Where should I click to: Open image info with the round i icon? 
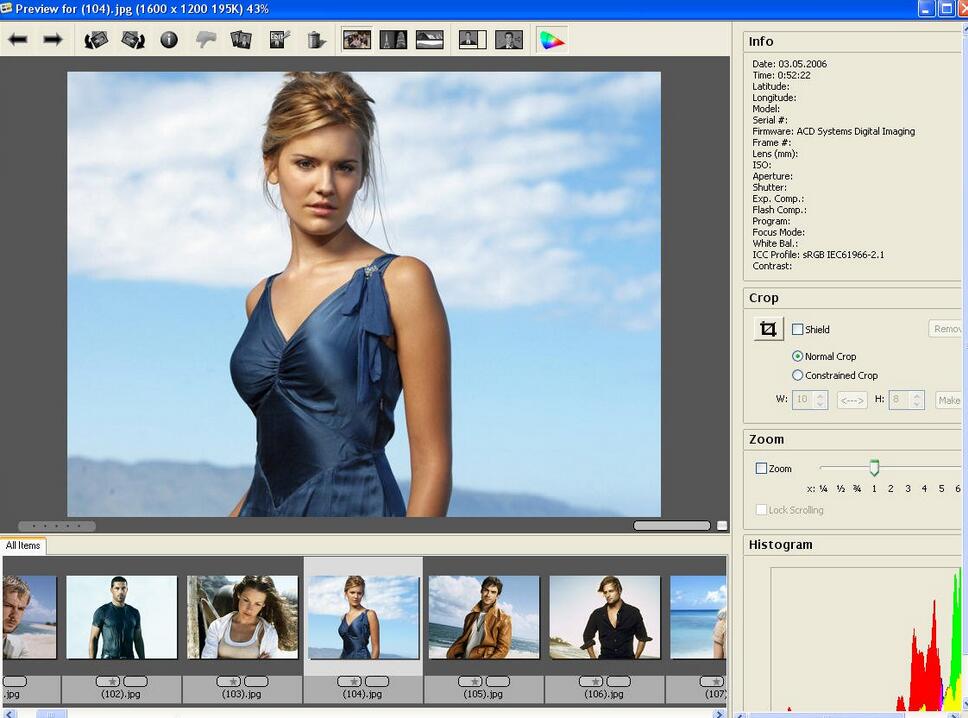click(x=169, y=40)
